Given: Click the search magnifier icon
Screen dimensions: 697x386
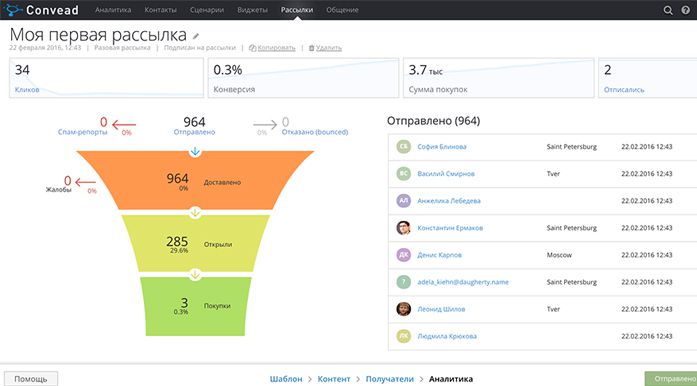Looking at the screenshot, I should pyautogui.click(x=668, y=10).
